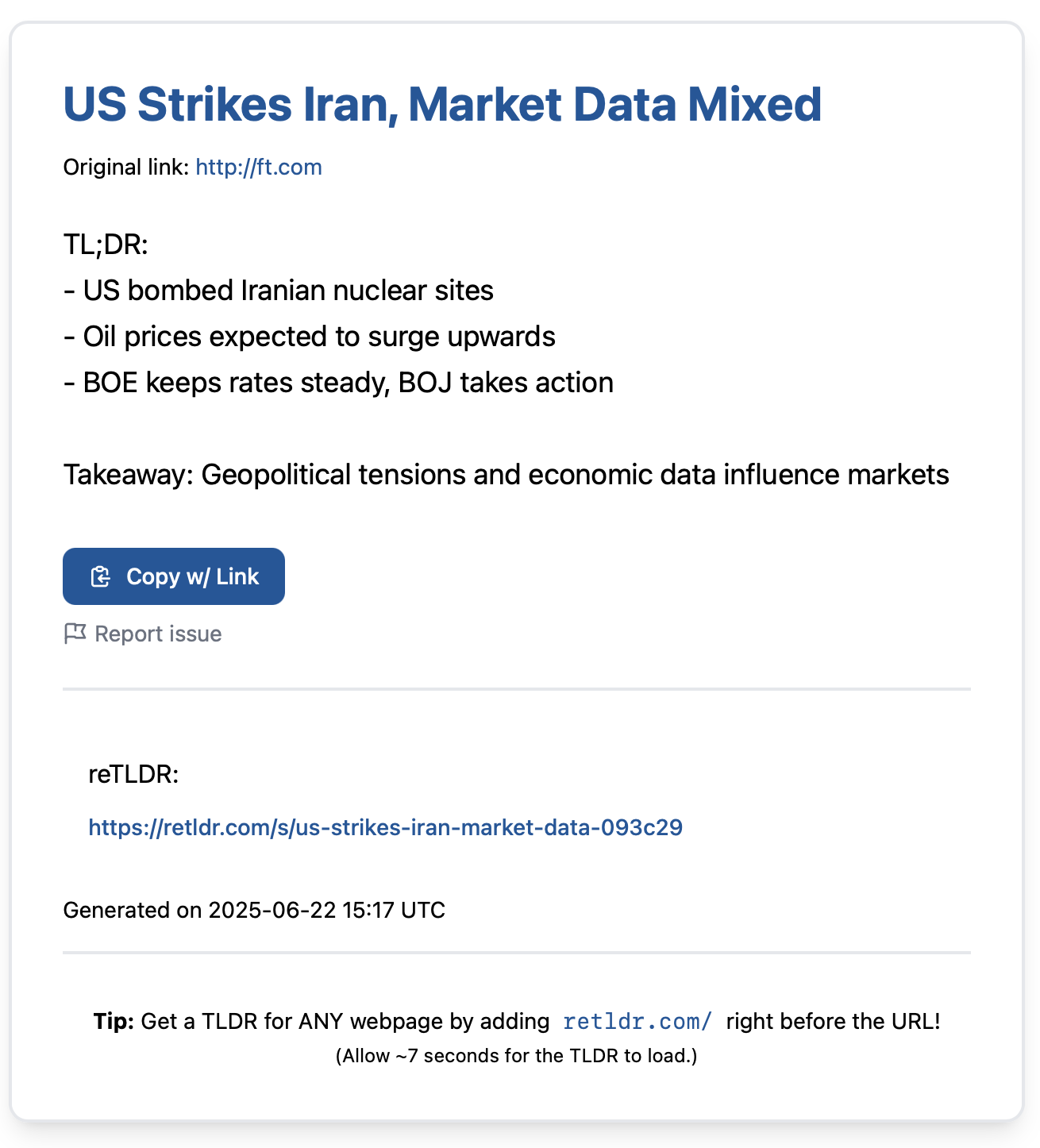The height and width of the screenshot is (1148, 1040).
Task: Select the US bombed Iranian nuclear sites line
Action: pyautogui.click(x=279, y=291)
